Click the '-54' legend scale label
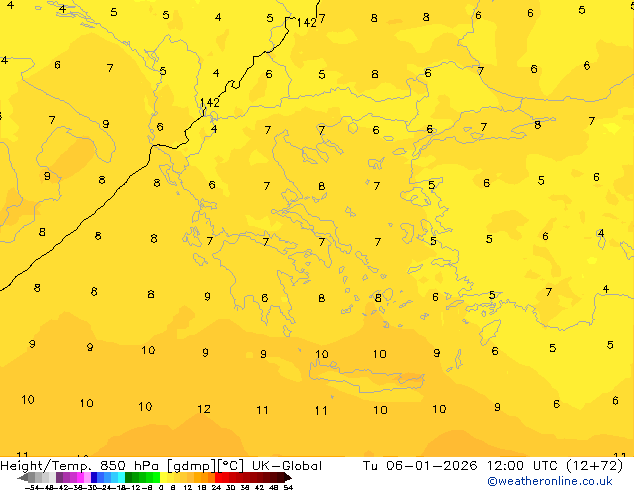The image size is (634, 490). point(32,487)
